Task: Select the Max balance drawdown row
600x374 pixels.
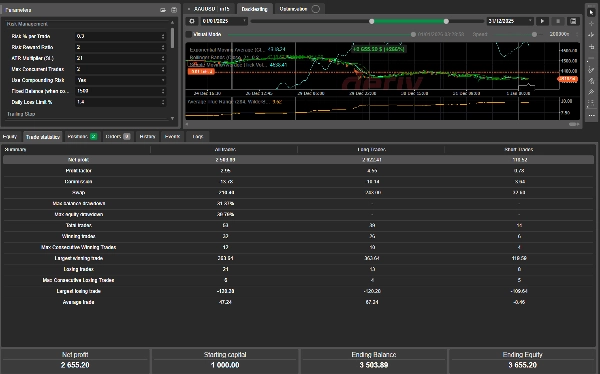Action: pyautogui.click(x=298, y=204)
